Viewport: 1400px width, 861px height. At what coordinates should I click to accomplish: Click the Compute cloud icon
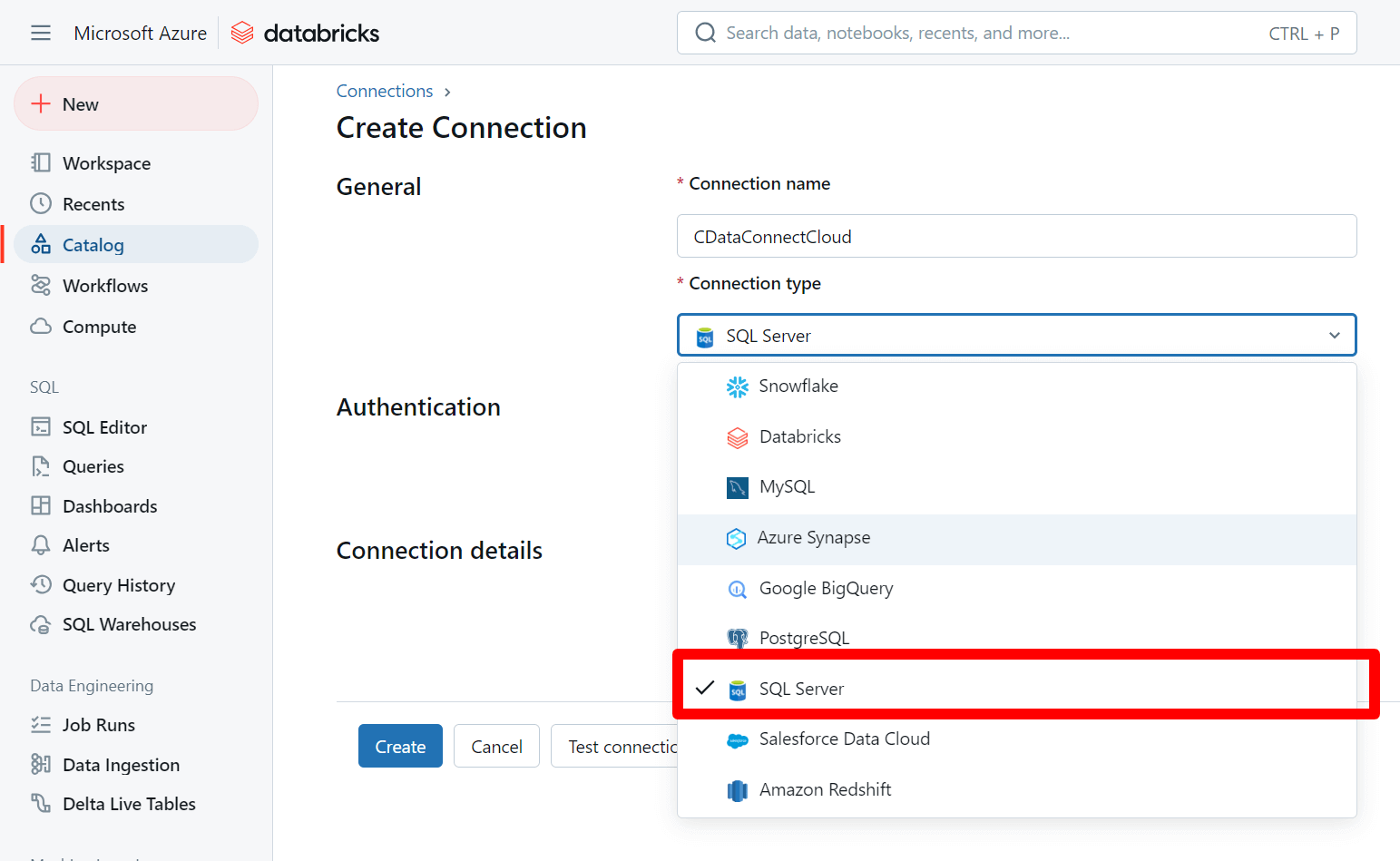pos(41,326)
